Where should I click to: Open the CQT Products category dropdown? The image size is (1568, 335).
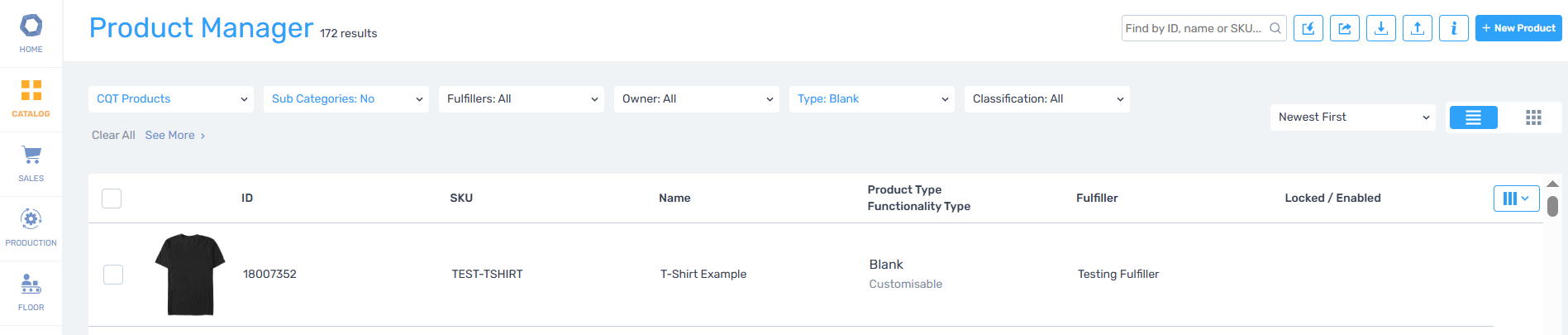click(170, 99)
